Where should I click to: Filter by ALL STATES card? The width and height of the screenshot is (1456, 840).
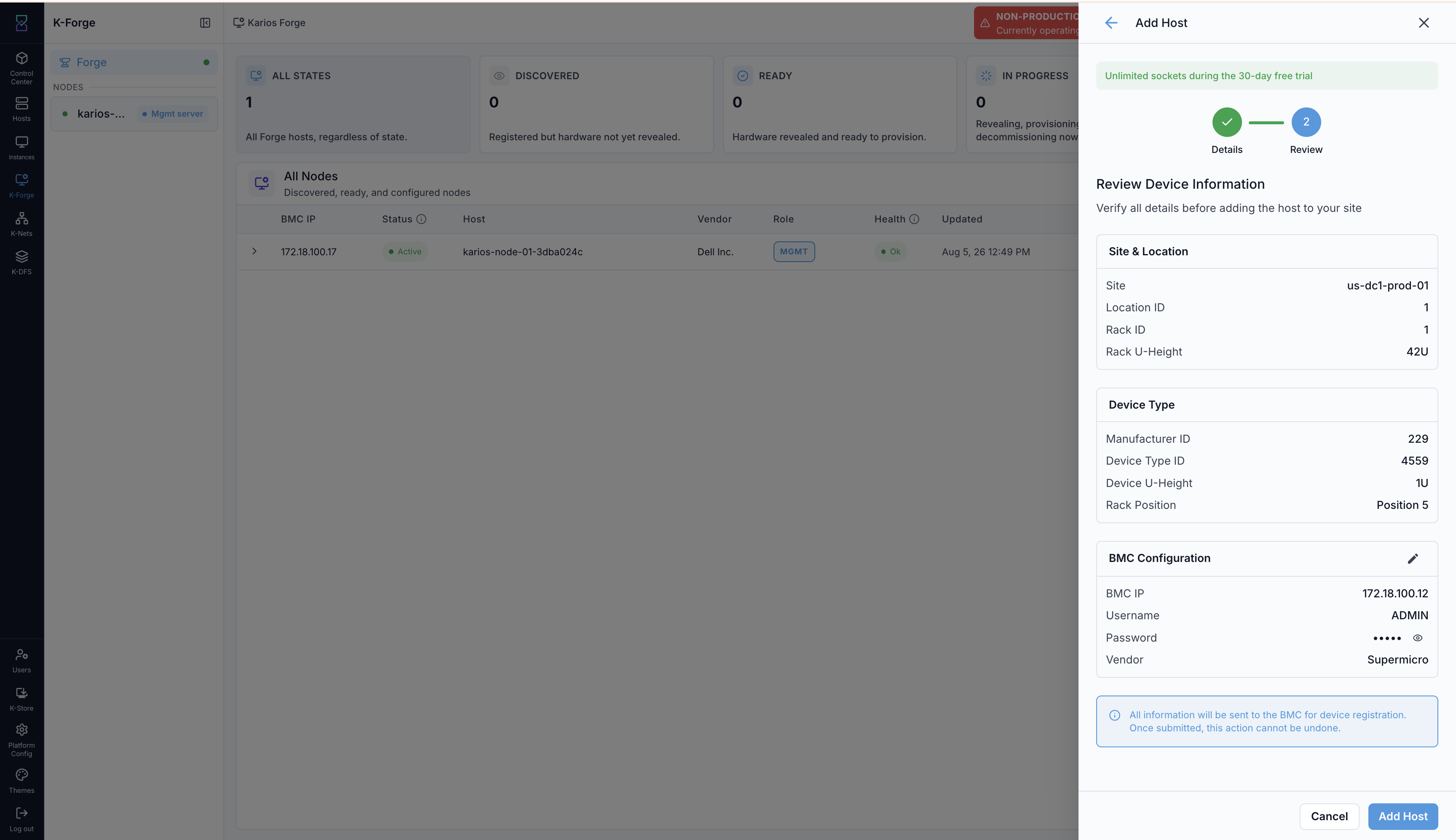tap(353, 104)
